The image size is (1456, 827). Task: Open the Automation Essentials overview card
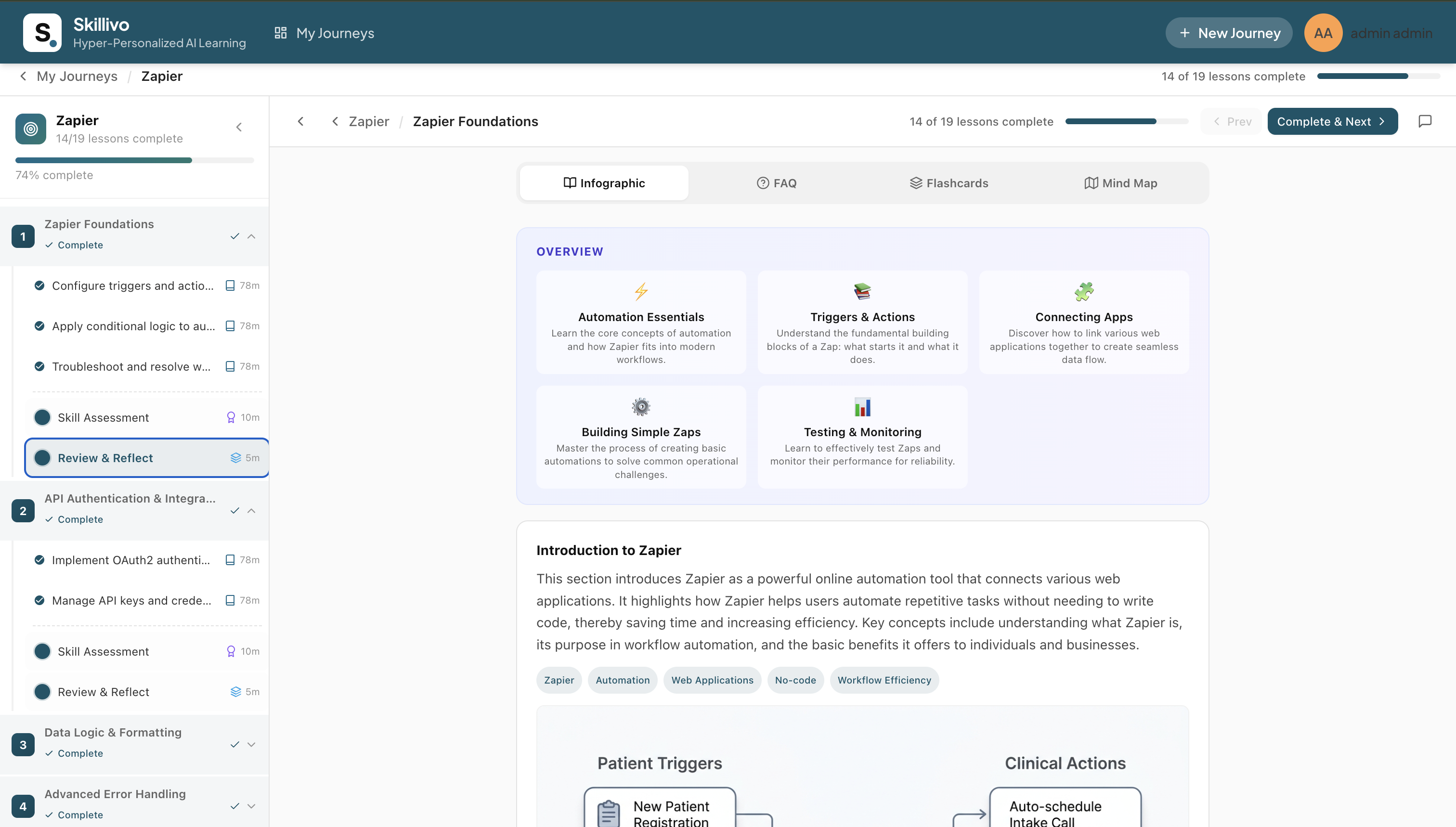(x=641, y=322)
